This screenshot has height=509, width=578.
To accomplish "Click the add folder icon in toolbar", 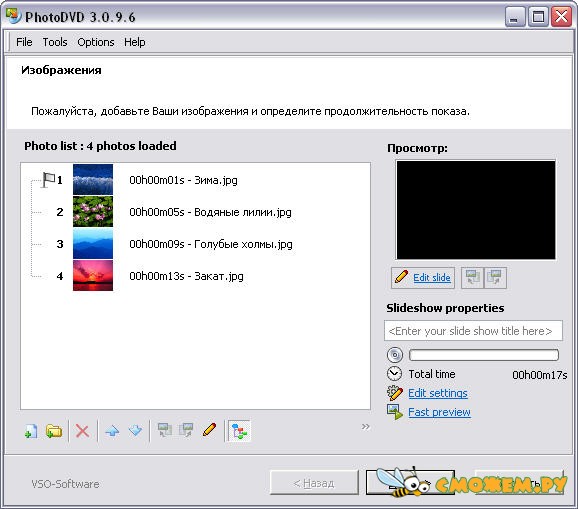I will tap(54, 430).
